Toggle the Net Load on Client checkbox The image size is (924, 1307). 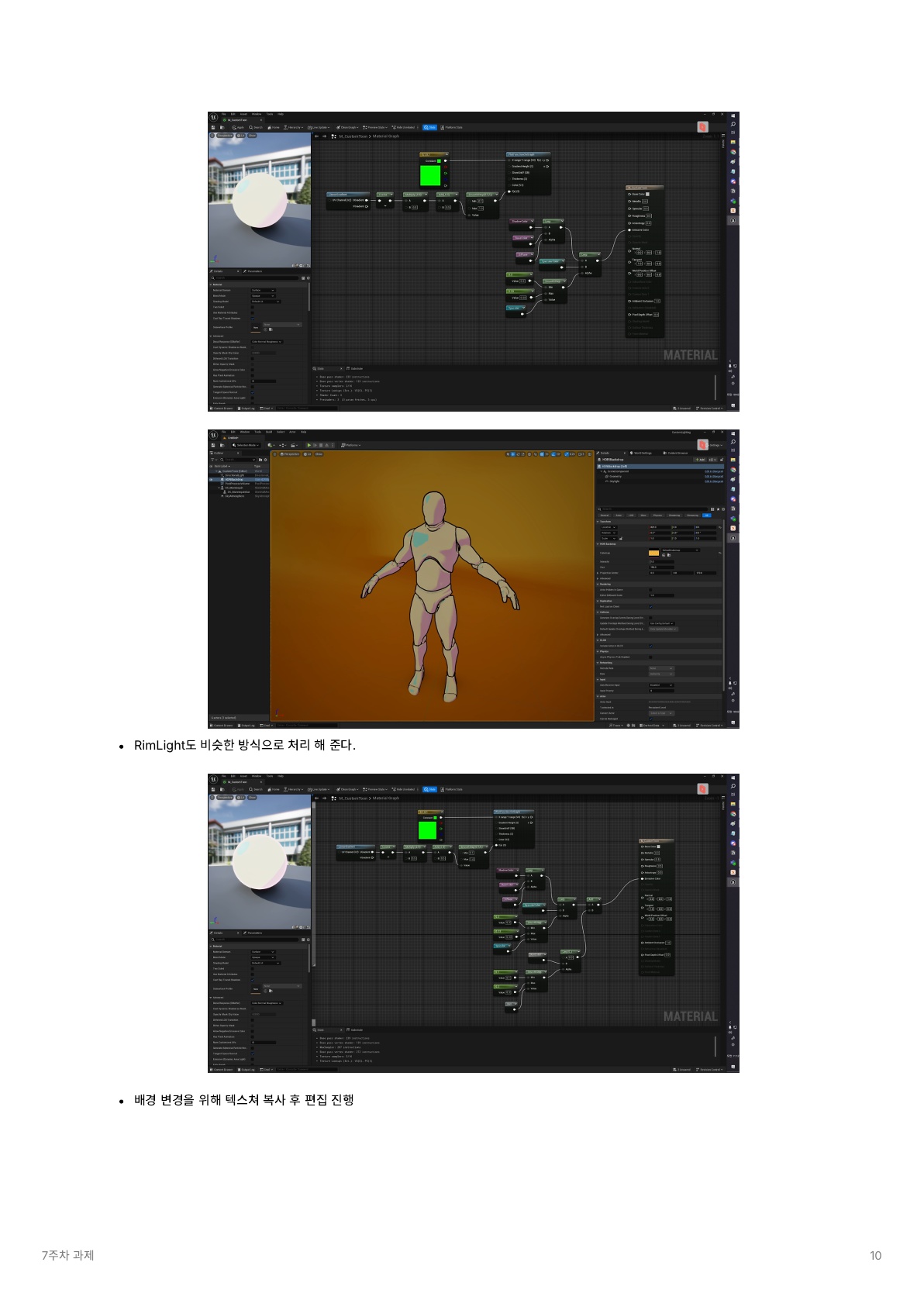(x=650, y=606)
